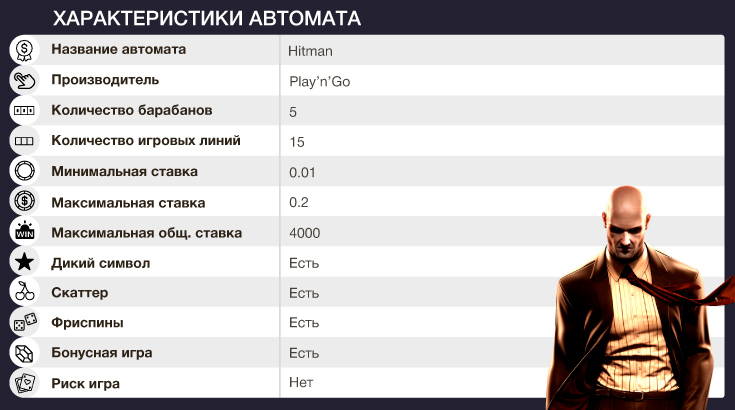
Task: Click the hand icon beside Производитель
Action: point(23,80)
